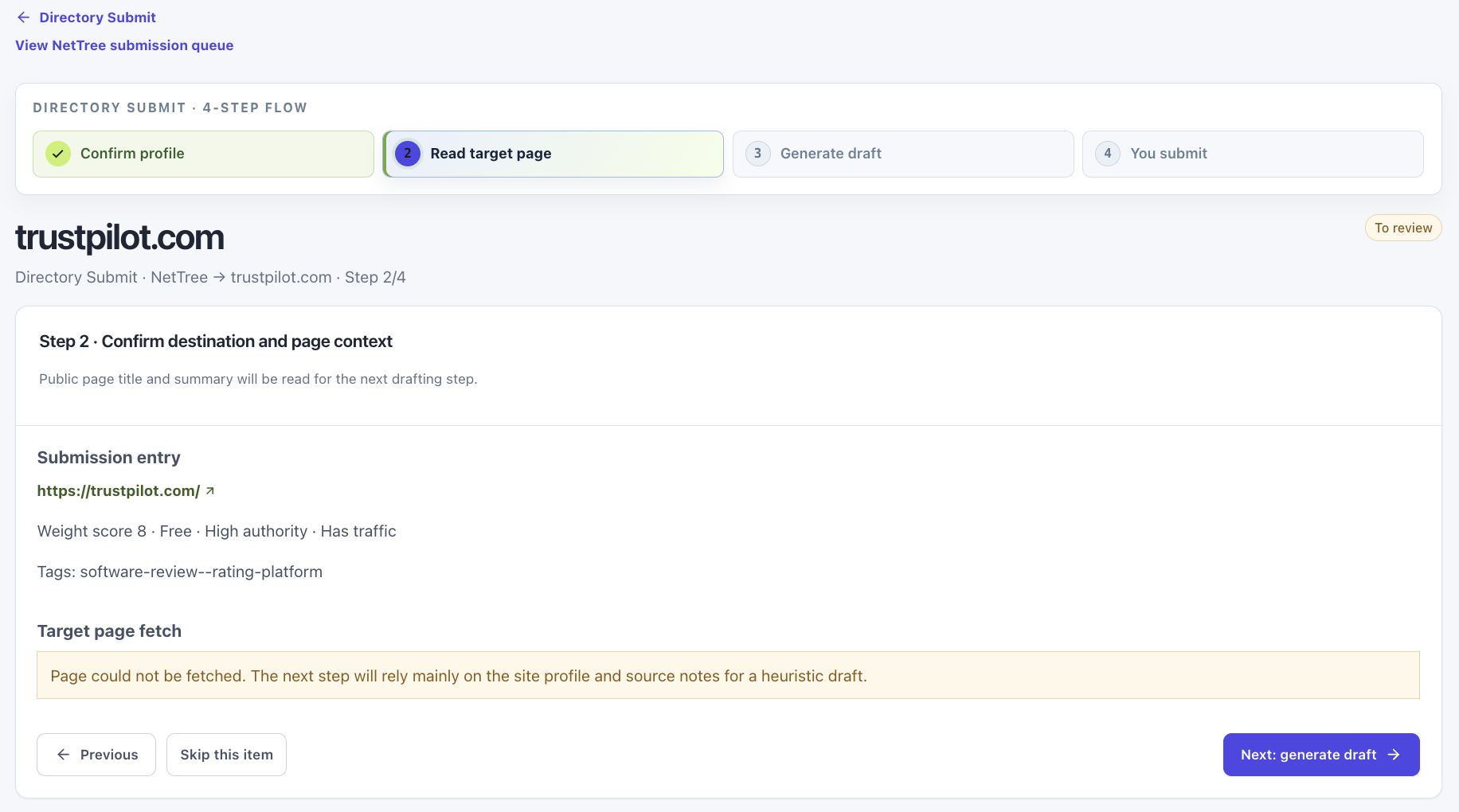This screenshot has height=812, width=1459.
Task: Skip this item
Action: pos(226,755)
